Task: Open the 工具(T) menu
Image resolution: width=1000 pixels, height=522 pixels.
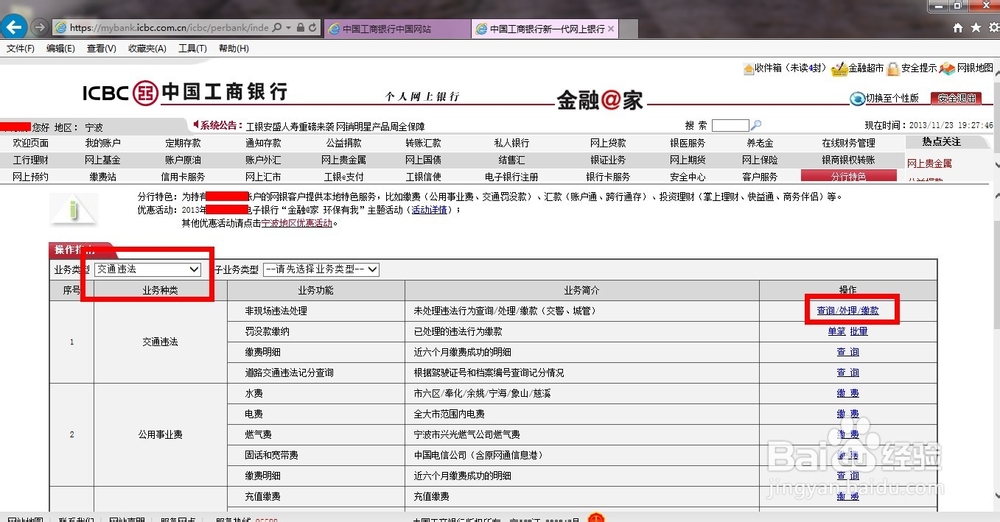Action: [x=192, y=48]
